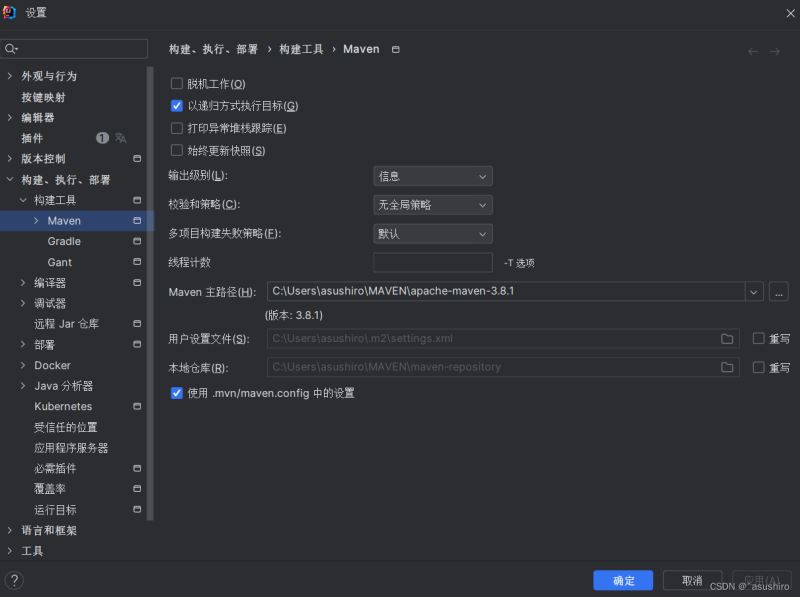Enable 打印异常堆栈跟踪 checkbox
Screen dimensions: 800x597
point(177,128)
